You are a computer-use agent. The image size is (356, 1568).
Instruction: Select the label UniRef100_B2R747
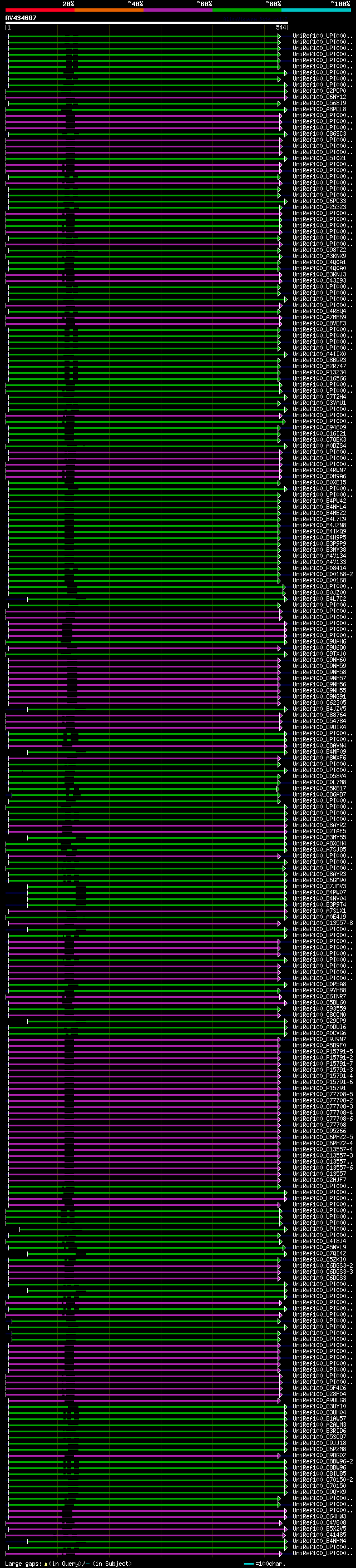319,367
